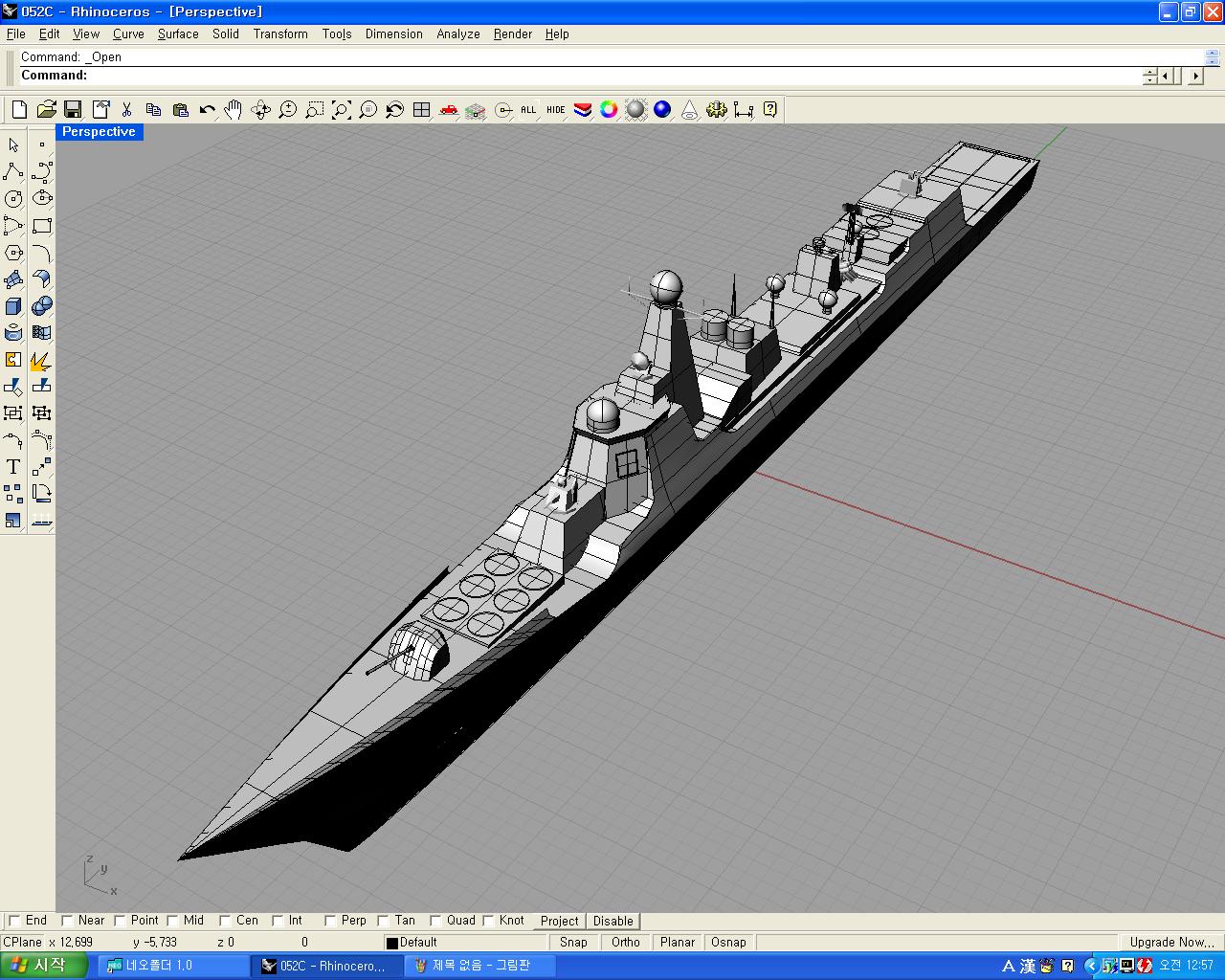Click the Perspective viewport title

(x=99, y=132)
